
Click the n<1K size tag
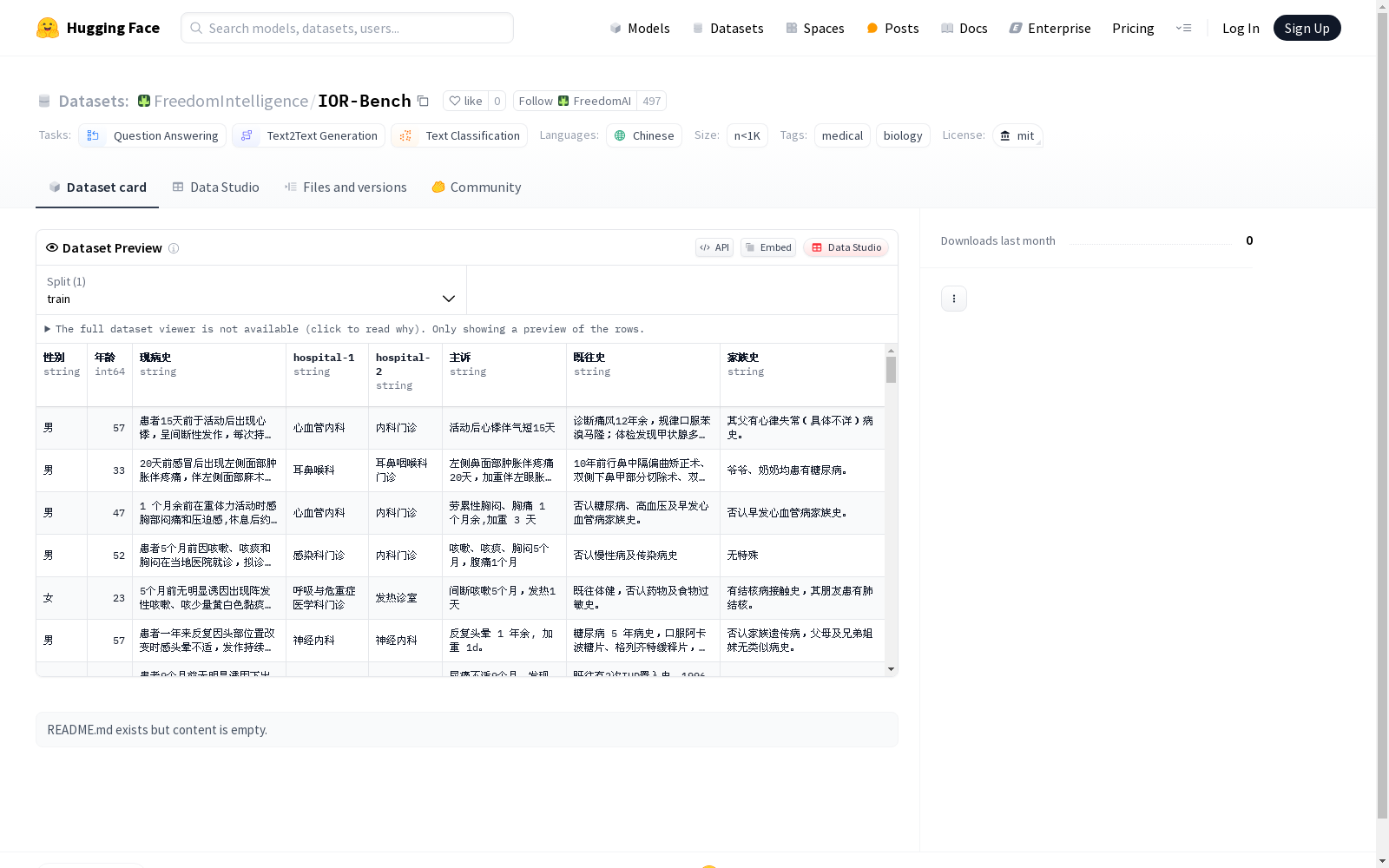click(x=747, y=135)
